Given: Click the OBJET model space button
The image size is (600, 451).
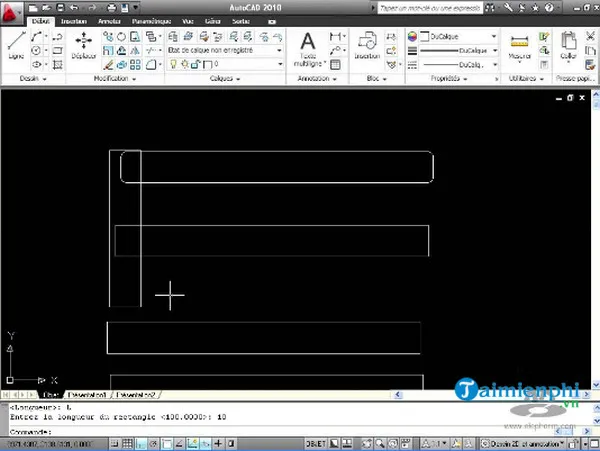Looking at the screenshot, I should [x=316, y=444].
